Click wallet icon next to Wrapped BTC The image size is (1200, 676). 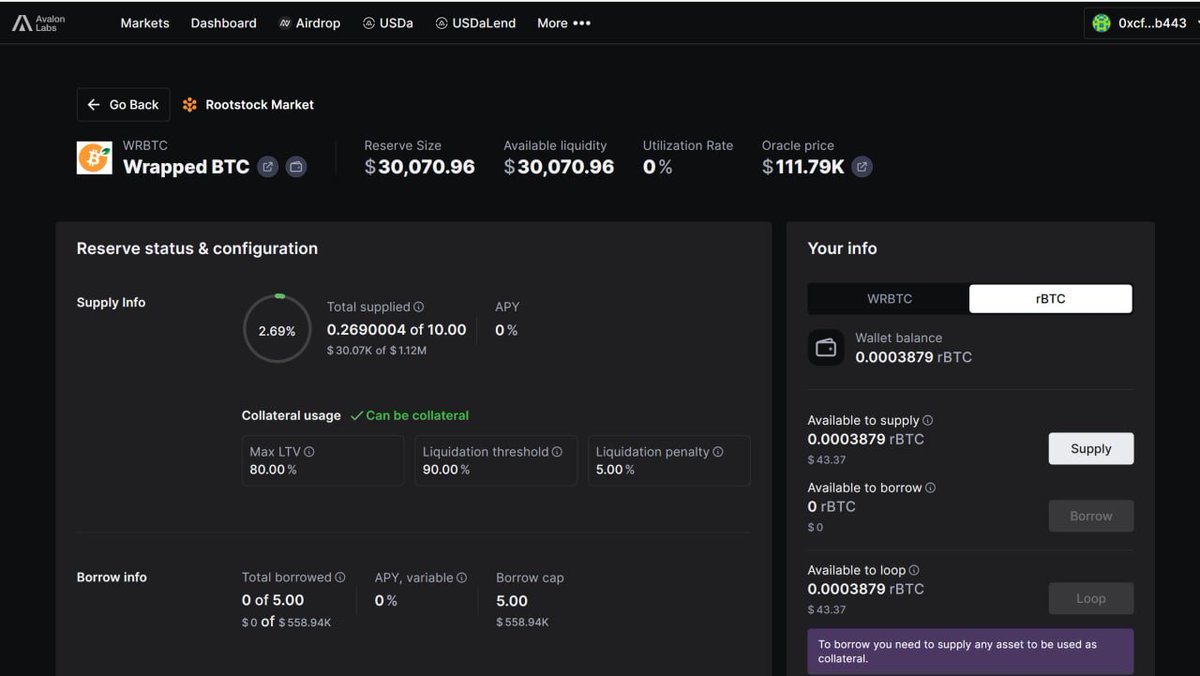(296, 167)
